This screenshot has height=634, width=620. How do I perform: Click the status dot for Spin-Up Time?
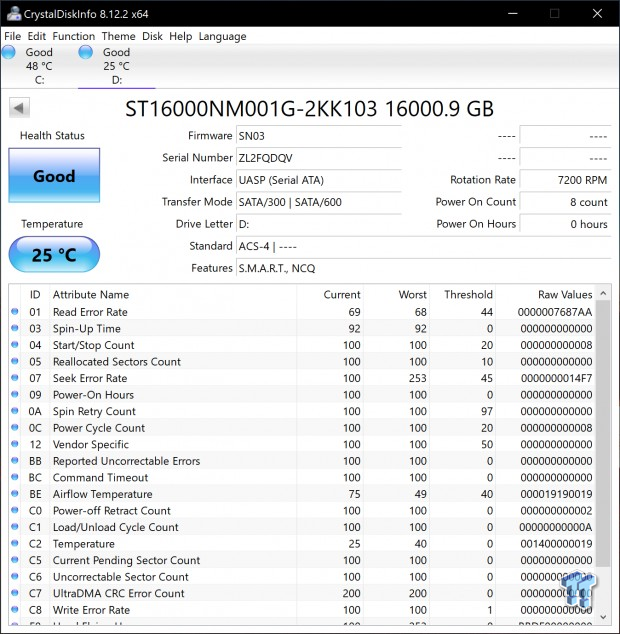pyautogui.click(x=15, y=328)
